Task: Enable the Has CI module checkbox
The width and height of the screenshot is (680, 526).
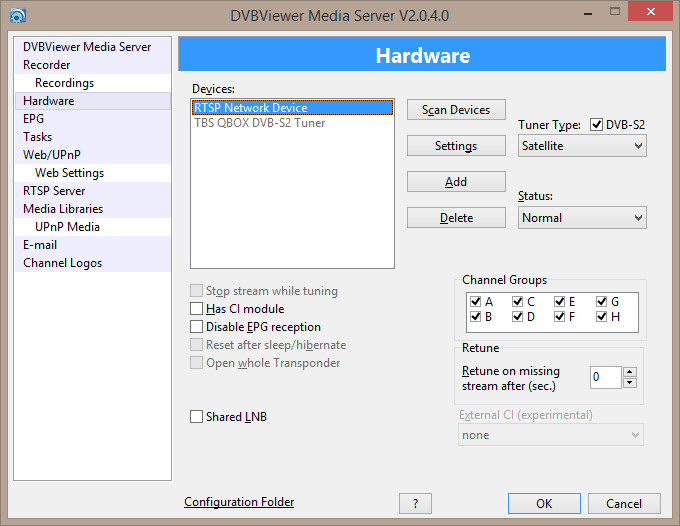Action: [196, 309]
